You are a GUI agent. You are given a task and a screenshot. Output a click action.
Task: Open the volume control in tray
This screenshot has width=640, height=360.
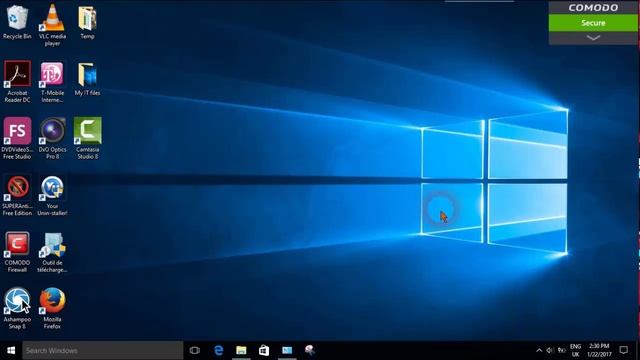pyautogui.click(x=550, y=350)
